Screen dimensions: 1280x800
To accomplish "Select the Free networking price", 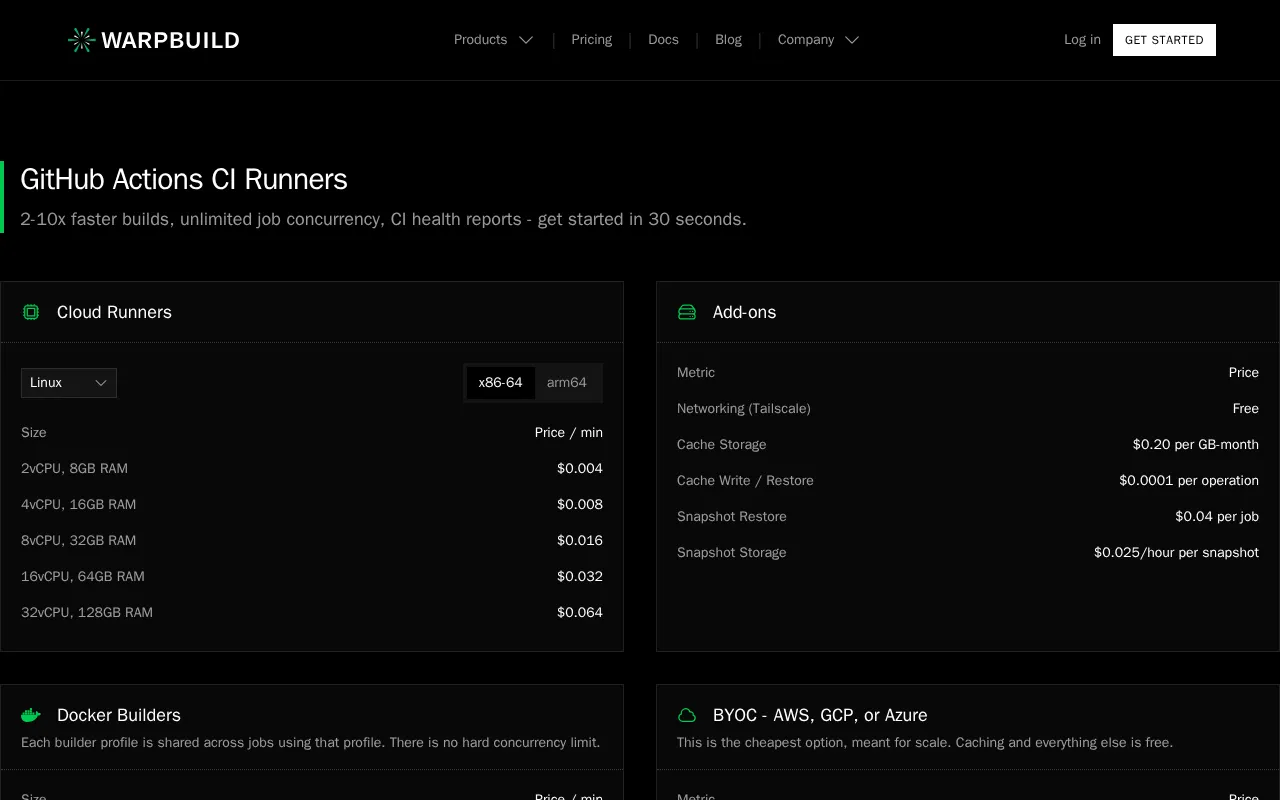I will 1246,409.
